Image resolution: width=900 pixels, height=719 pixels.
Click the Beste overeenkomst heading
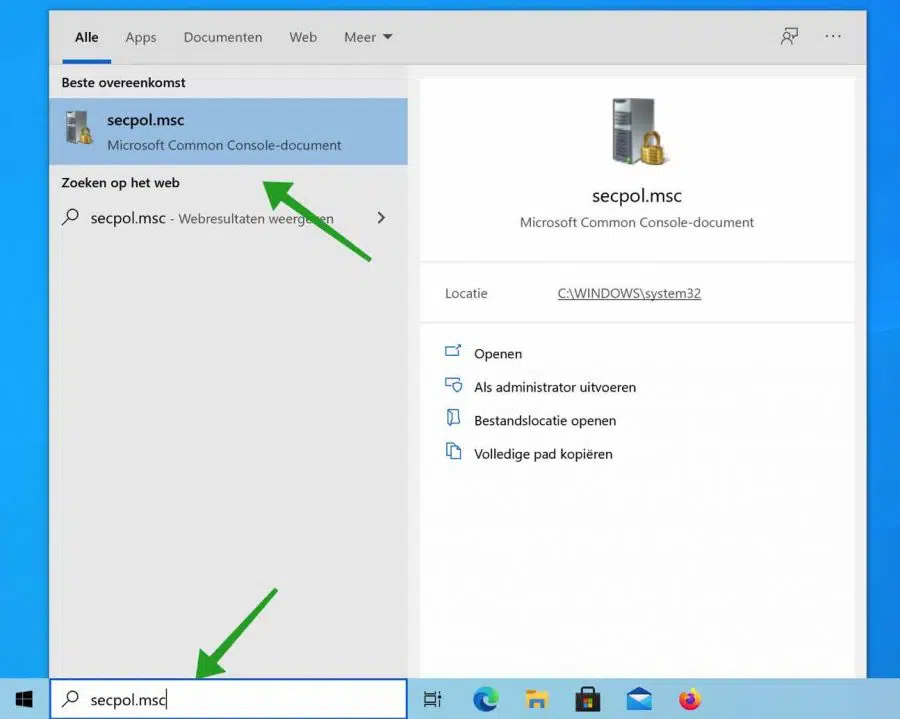pyautogui.click(x=123, y=83)
